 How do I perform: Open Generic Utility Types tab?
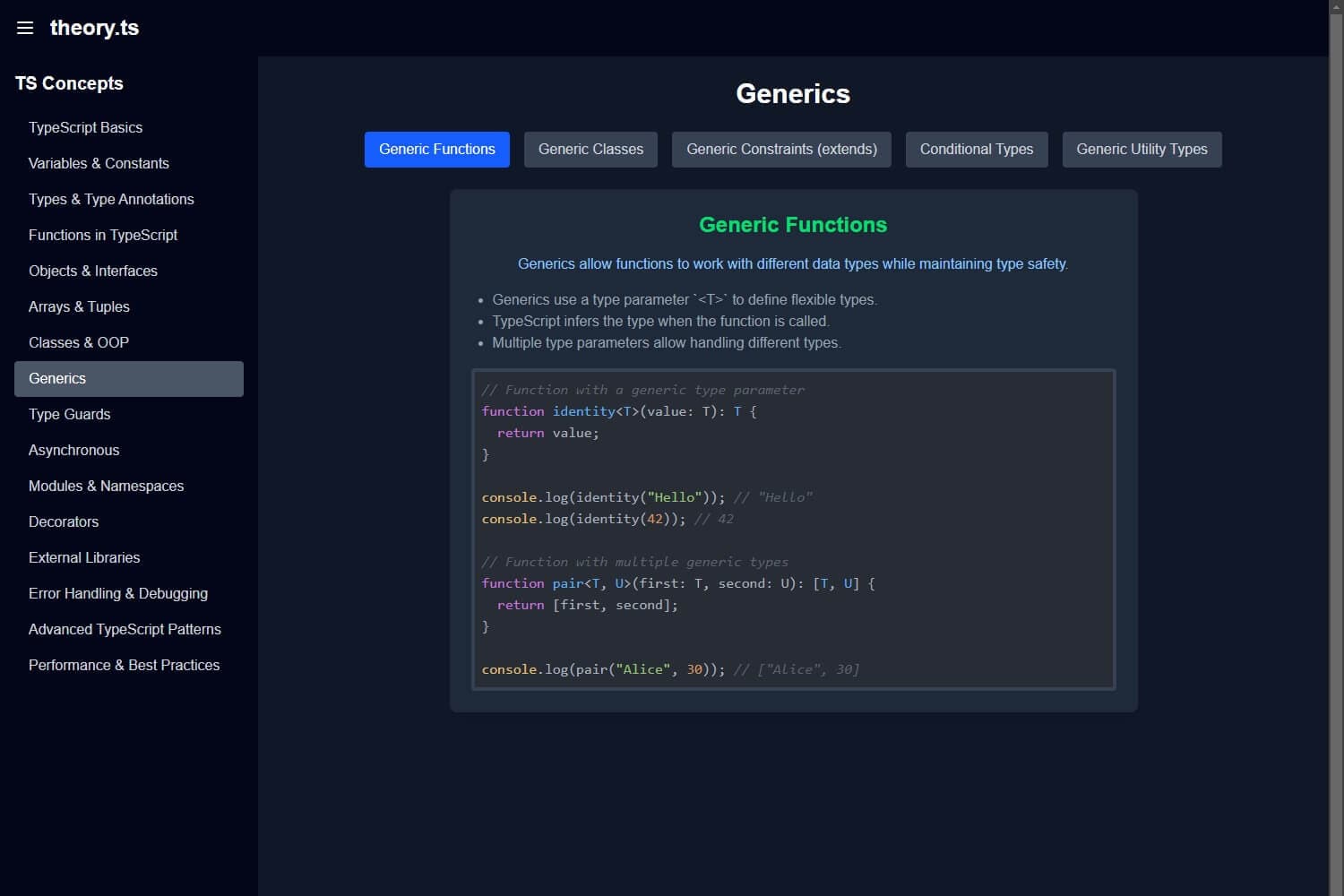coord(1142,150)
